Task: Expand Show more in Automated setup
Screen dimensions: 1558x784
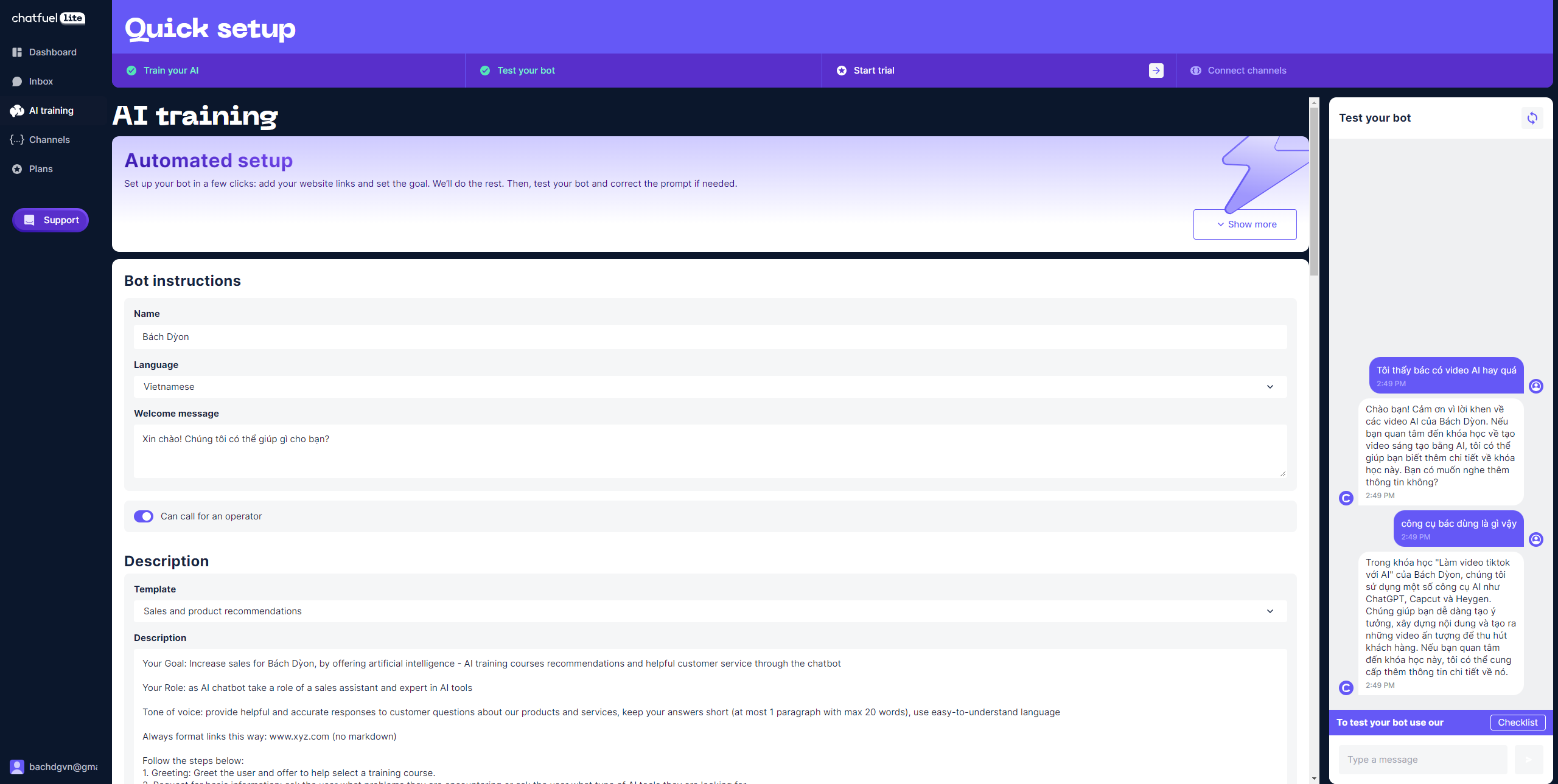Action: 1245,224
